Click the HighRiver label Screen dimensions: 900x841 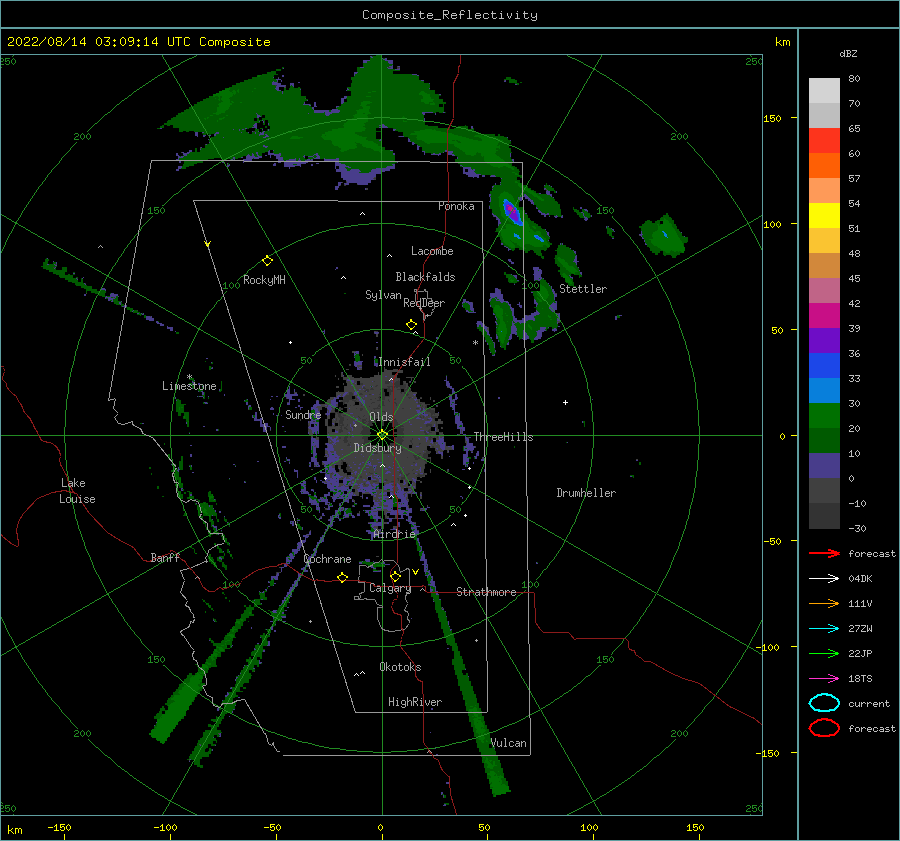(x=415, y=702)
